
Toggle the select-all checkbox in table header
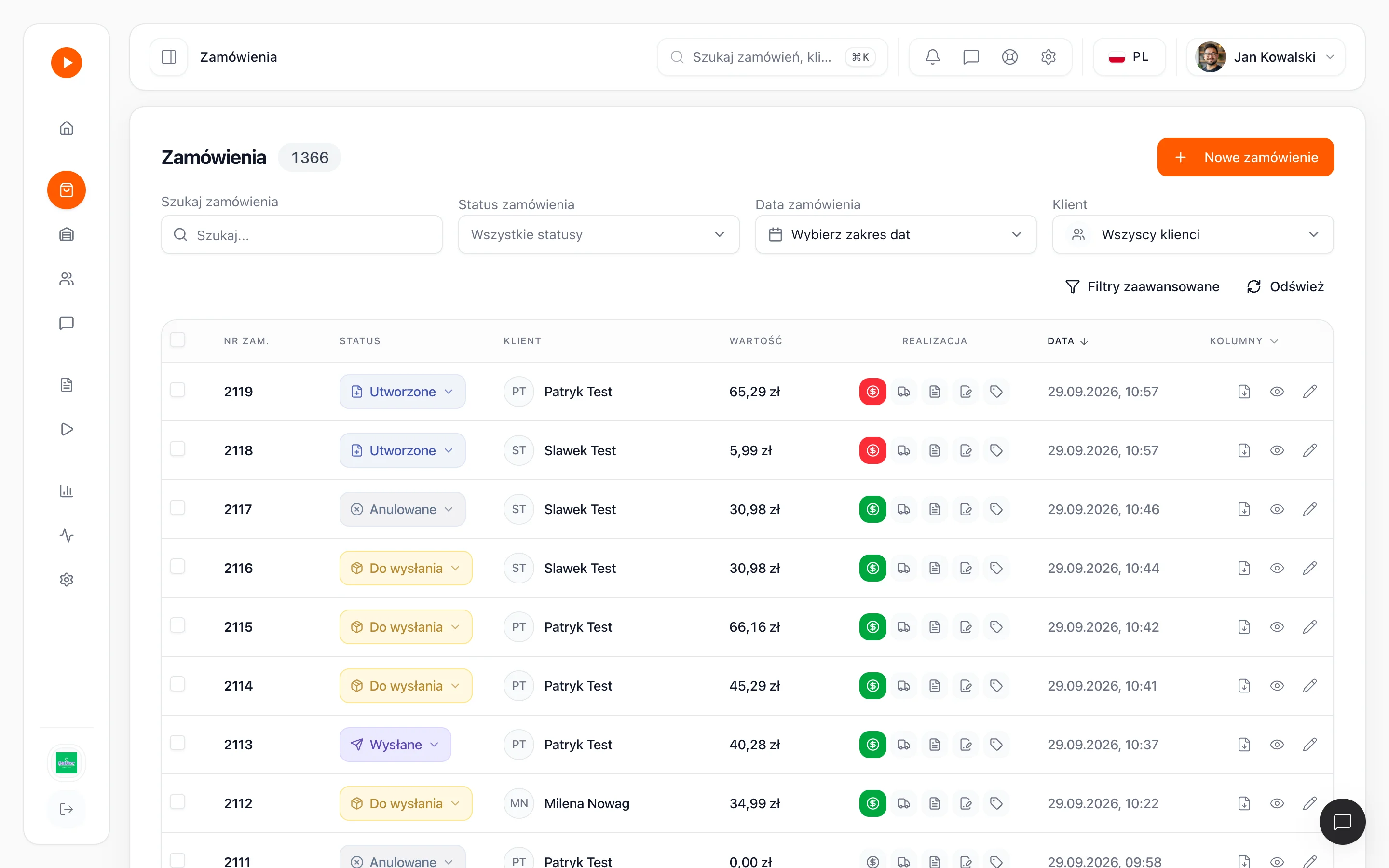[178, 340]
